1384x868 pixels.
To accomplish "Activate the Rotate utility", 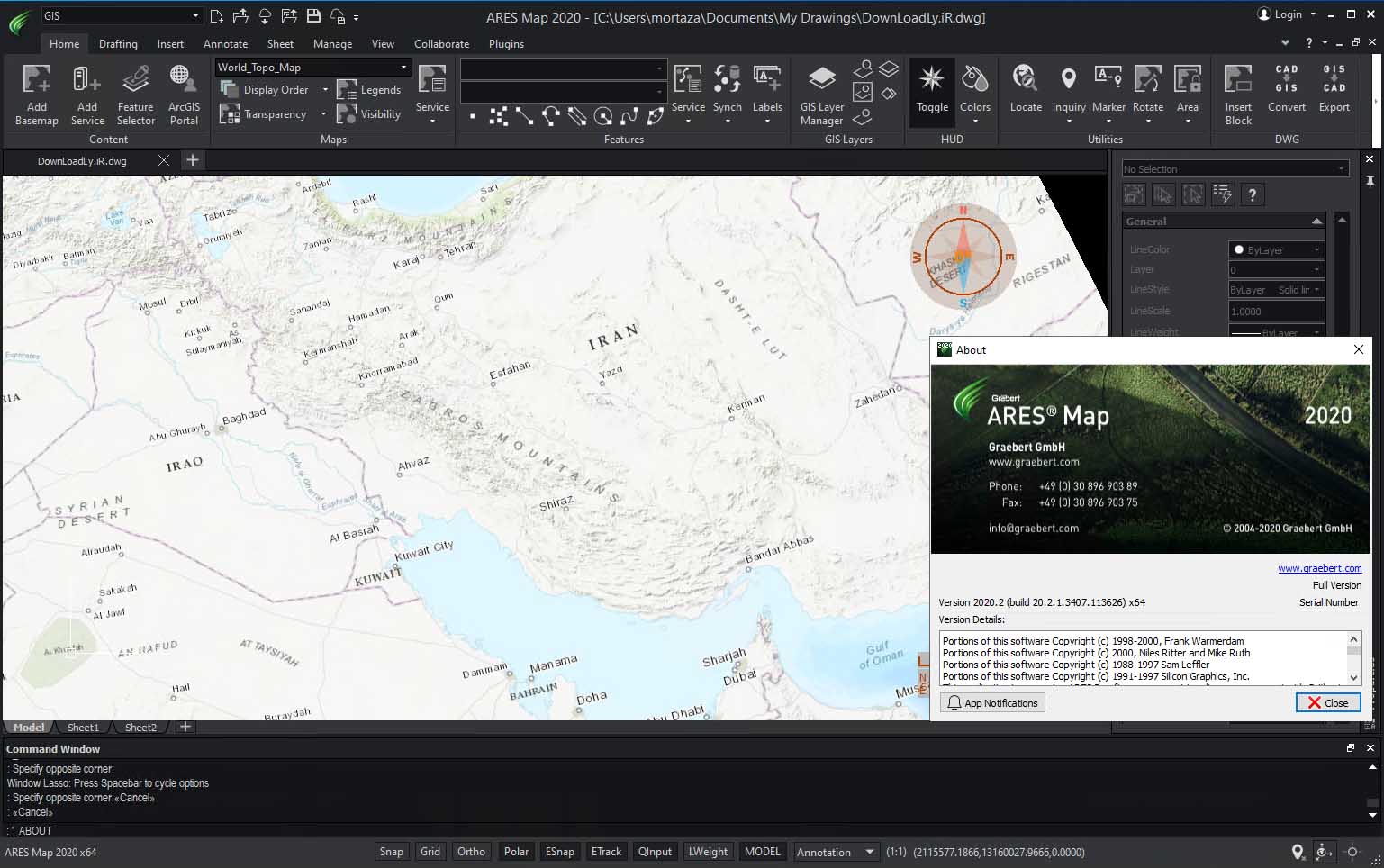I will pos(1148,94).
